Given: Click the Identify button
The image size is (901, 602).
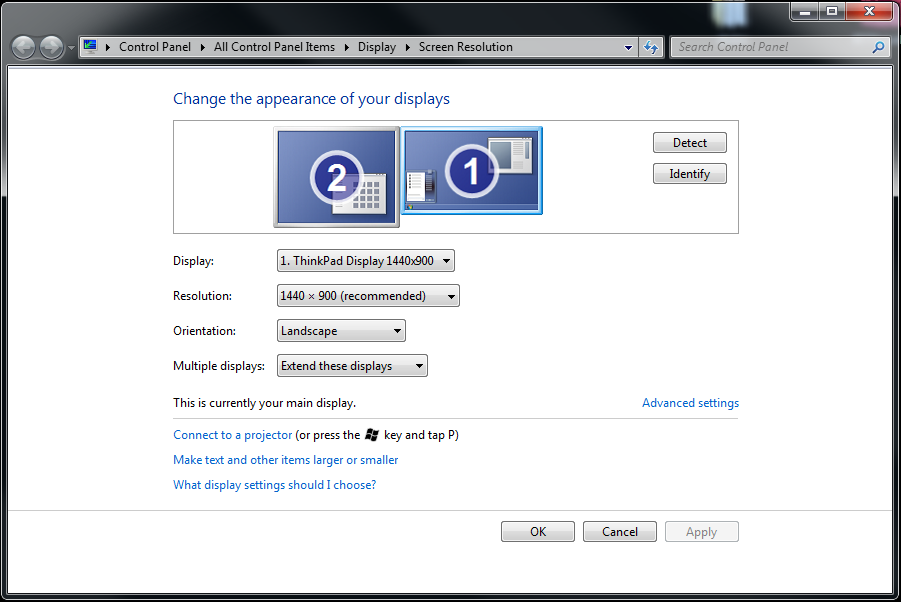Looking at the screenshot, I should pyautogui.click(x=690, y=173).
